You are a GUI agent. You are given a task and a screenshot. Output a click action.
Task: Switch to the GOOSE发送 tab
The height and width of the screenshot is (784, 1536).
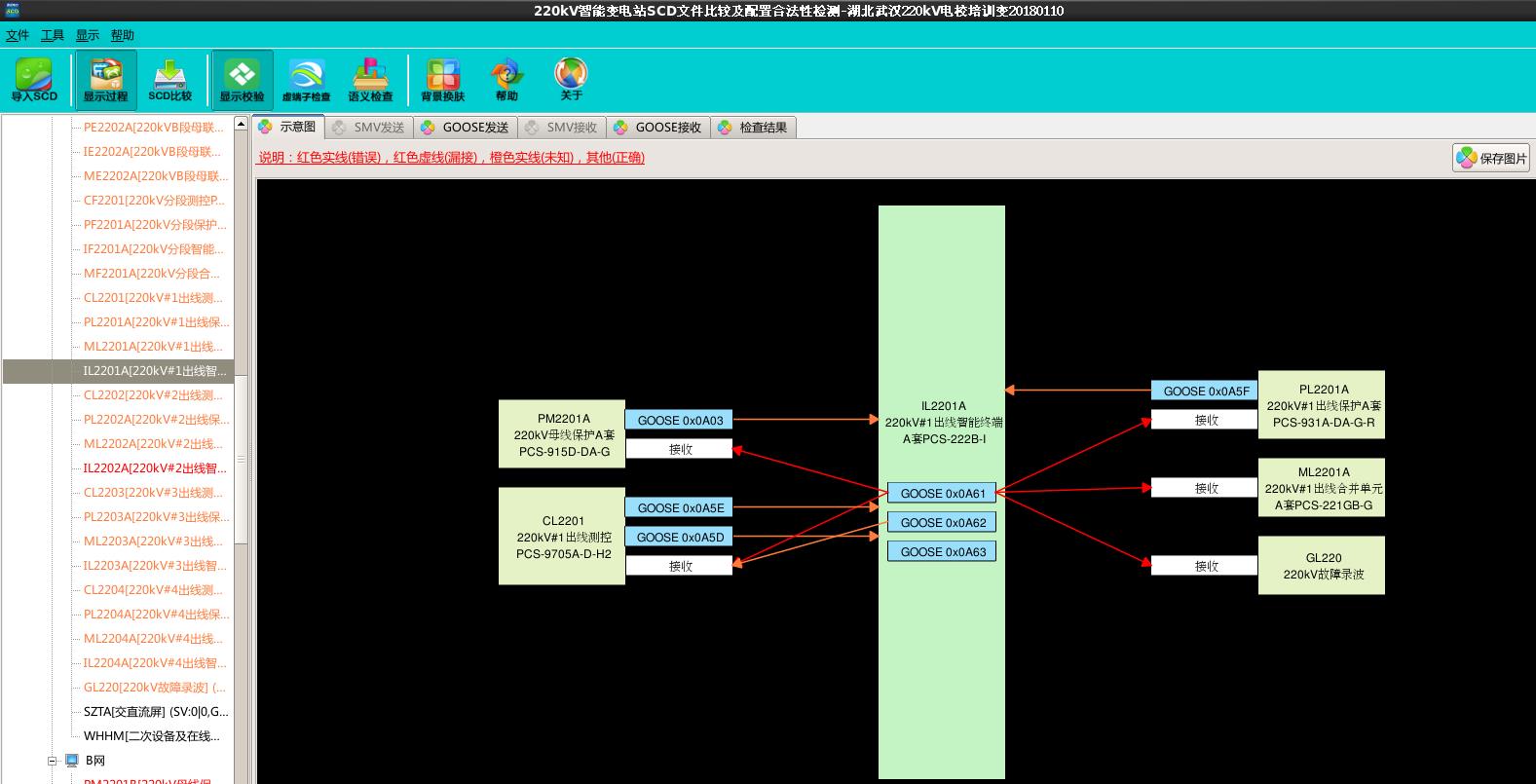tap(465, 128)
